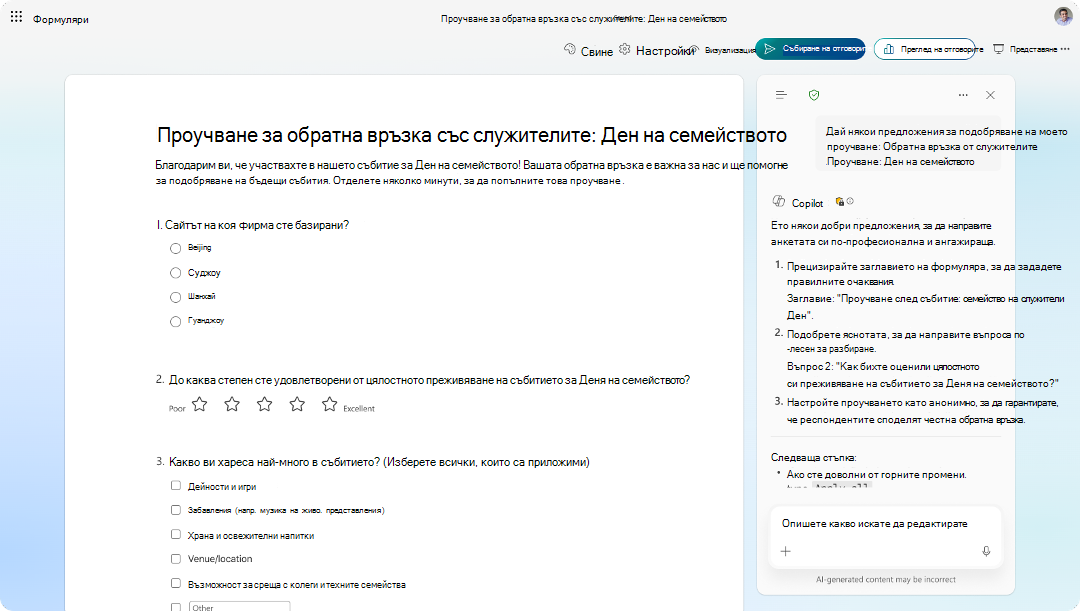Check the Забавления checkbox
Image resolution: width=1080 pixels, height=612 pixels.
[x=176, y=510]
